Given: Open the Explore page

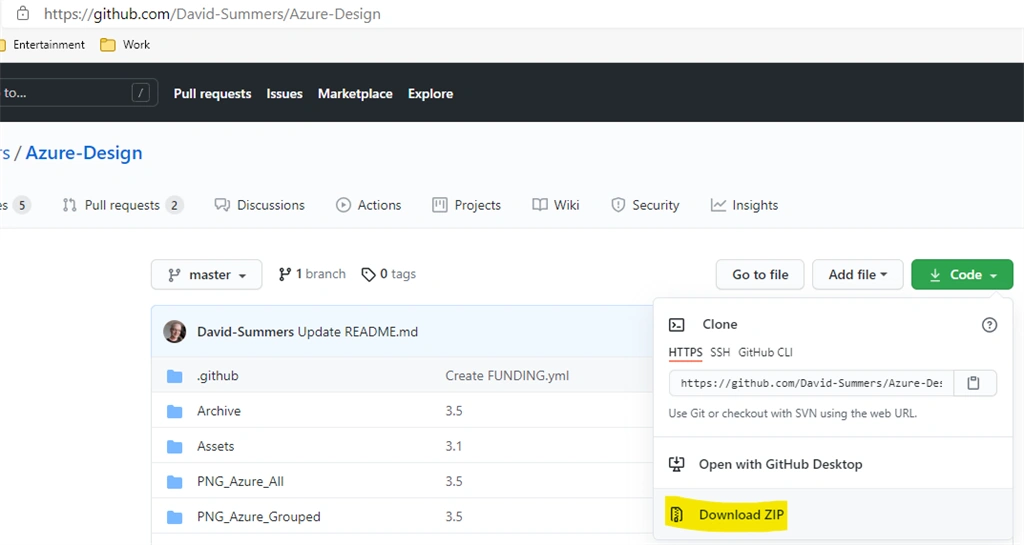Looking at the screenshot, I should tap(430, 93).
